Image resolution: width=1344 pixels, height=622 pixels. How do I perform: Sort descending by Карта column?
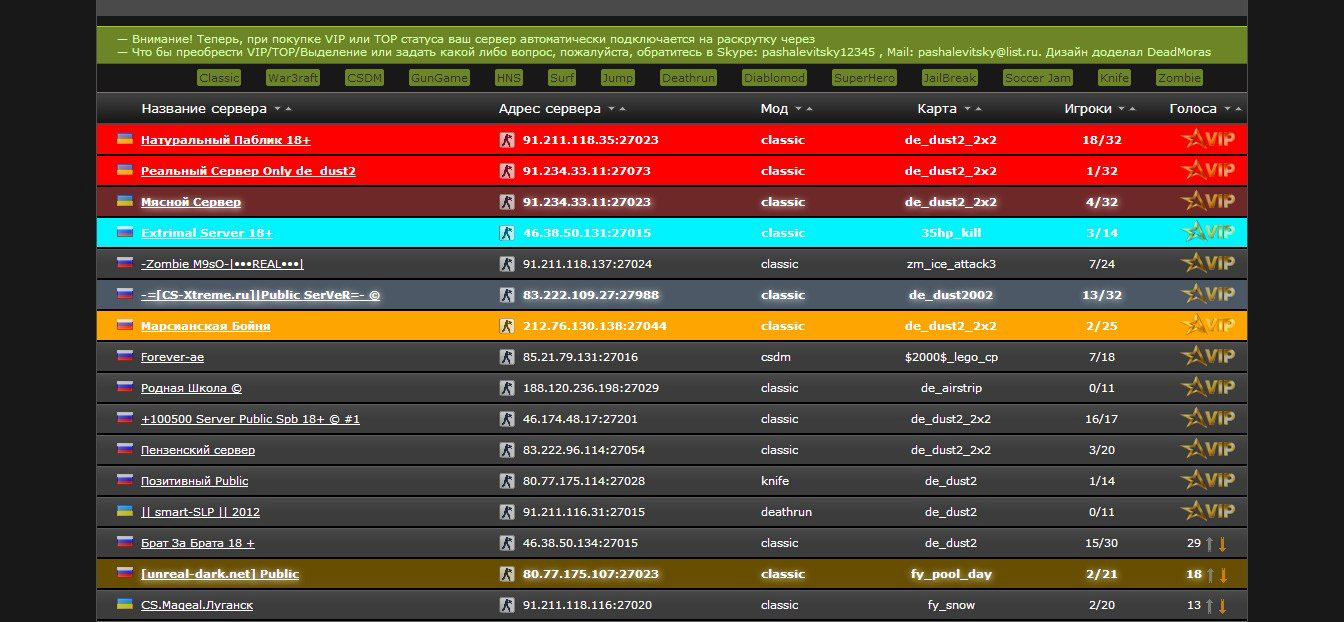[967, 109]
